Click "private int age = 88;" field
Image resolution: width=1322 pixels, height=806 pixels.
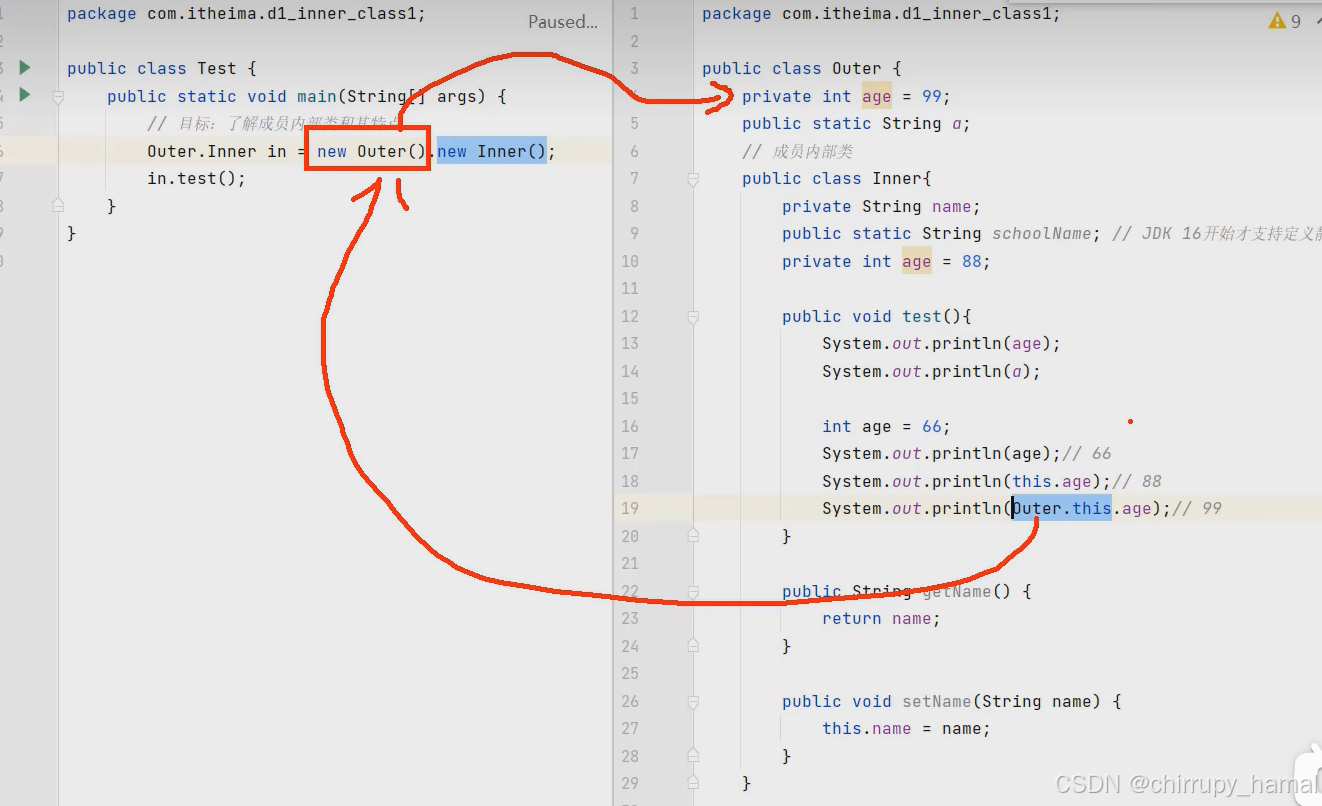coord(886,261)
